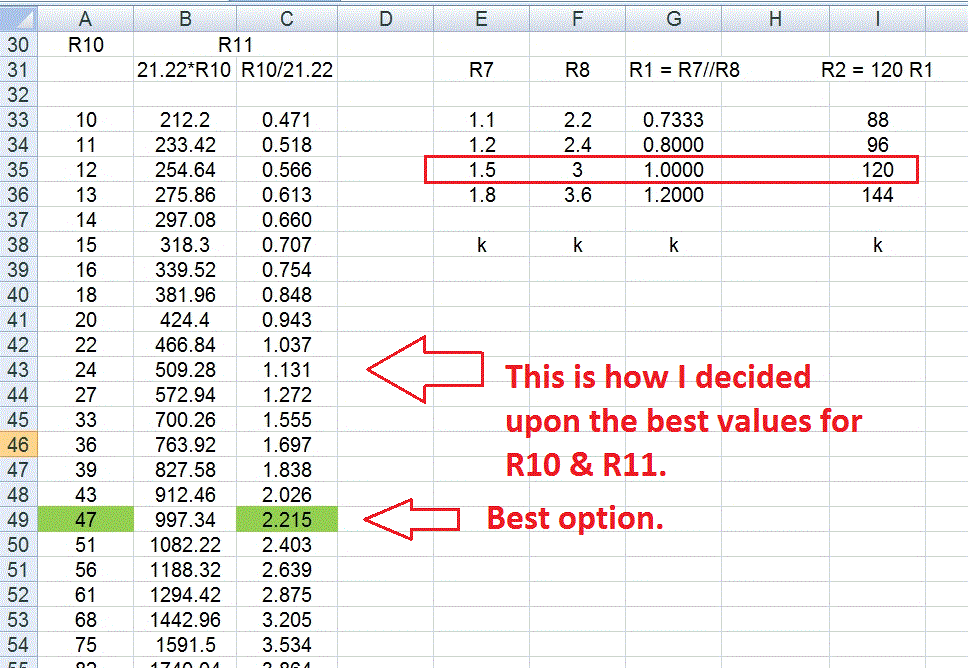Select row 49 header
This screenshot has height=668, width=968.
18,520
